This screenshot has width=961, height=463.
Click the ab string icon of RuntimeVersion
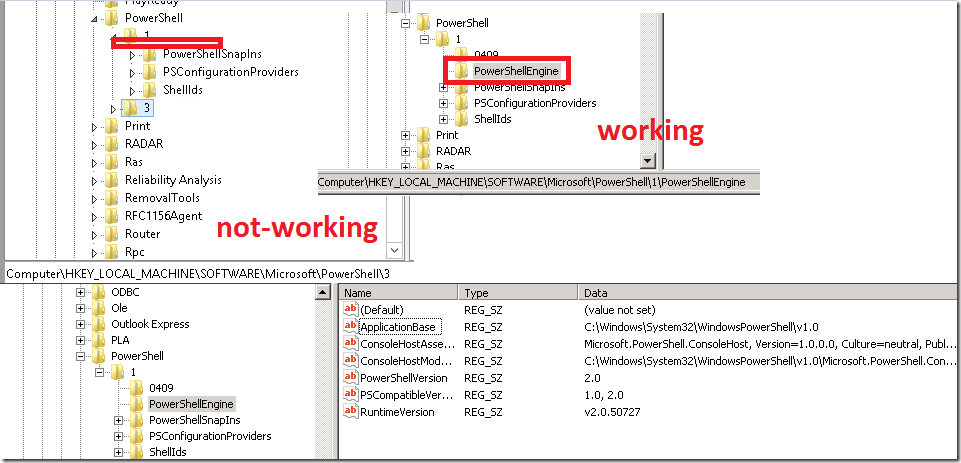click(351, 411)
